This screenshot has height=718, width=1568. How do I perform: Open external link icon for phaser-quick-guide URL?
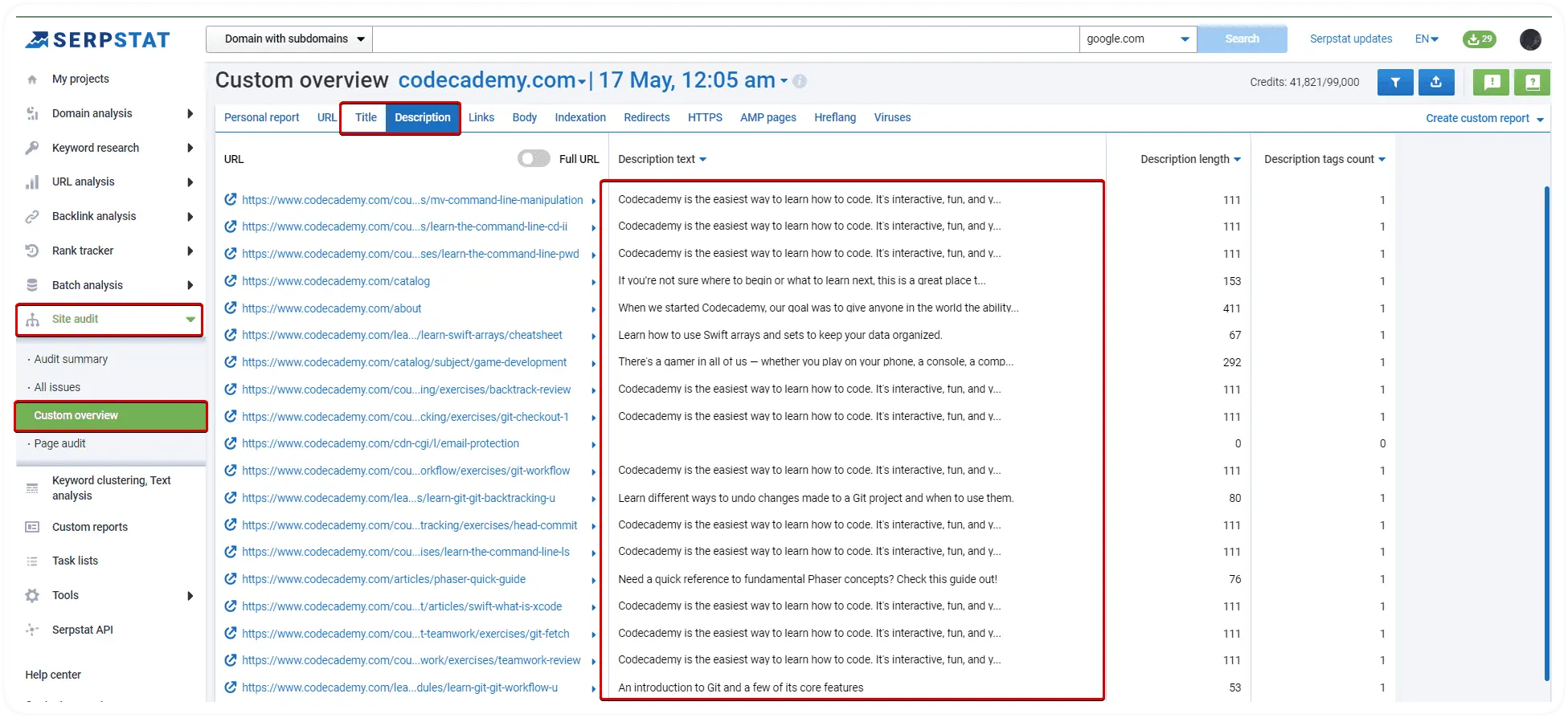(x=231, y=579)
